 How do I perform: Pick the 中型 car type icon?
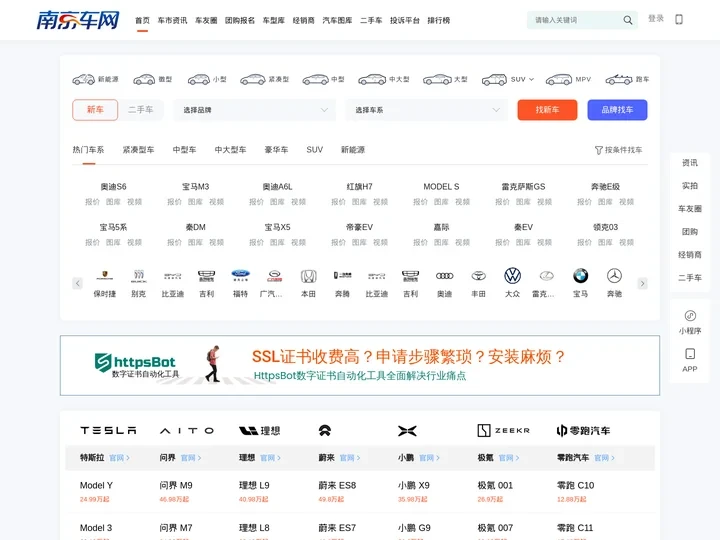pos(315,79)
